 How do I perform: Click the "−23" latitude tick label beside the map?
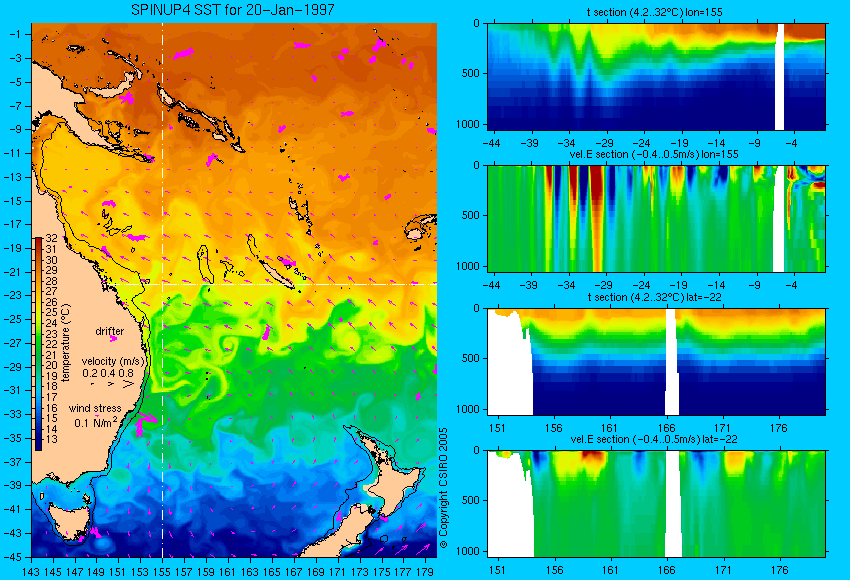(x=12, y=295)
